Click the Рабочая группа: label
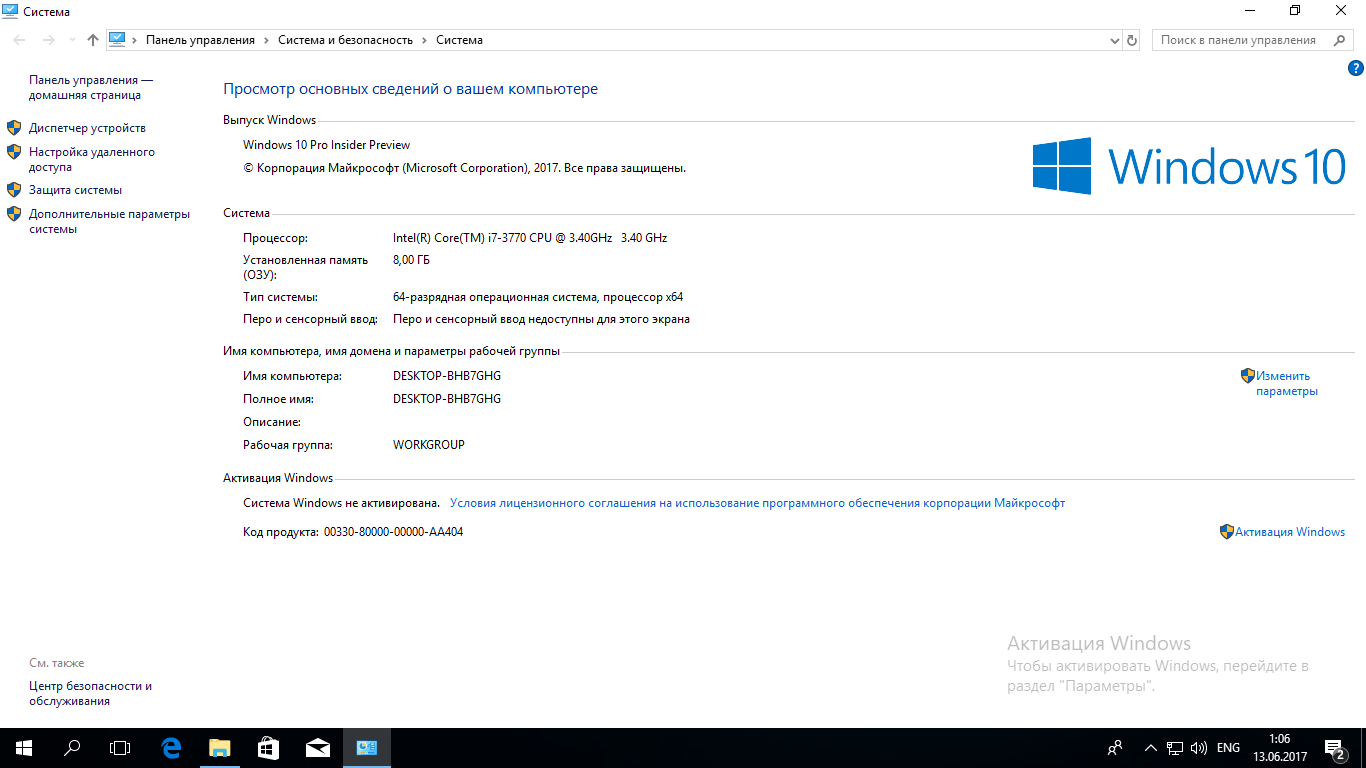 point(288,445)
